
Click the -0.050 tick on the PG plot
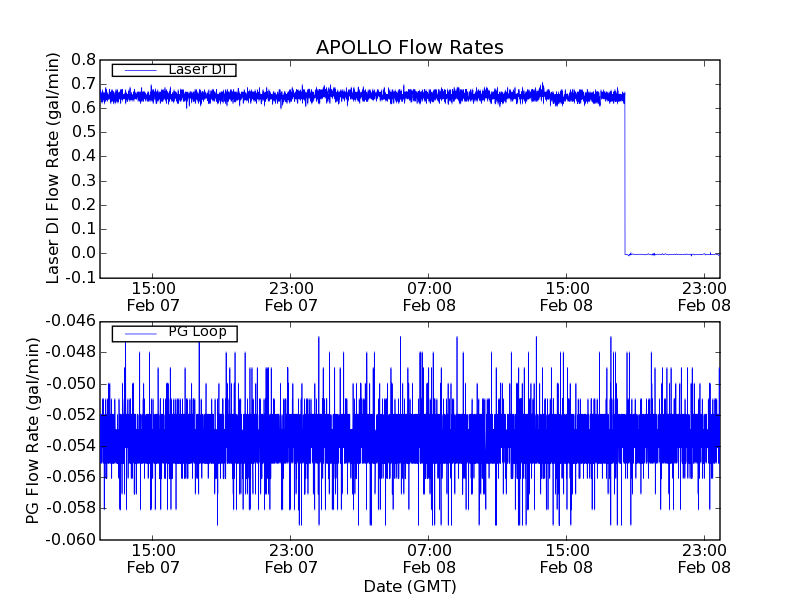pyautogui.click(x=71, y=384)
